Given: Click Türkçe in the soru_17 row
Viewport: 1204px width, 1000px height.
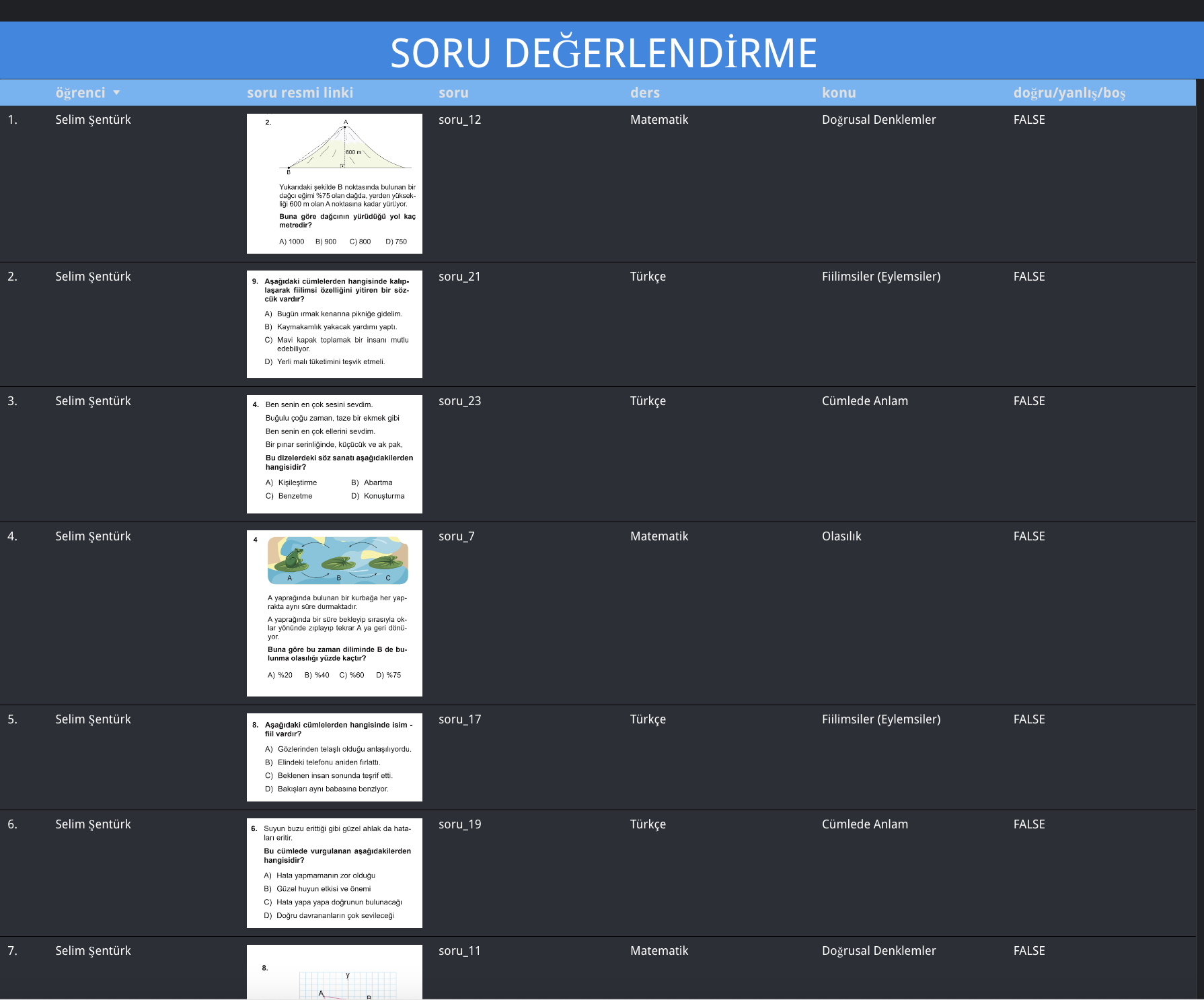Looking at the screenshot, I should (648, 719).
